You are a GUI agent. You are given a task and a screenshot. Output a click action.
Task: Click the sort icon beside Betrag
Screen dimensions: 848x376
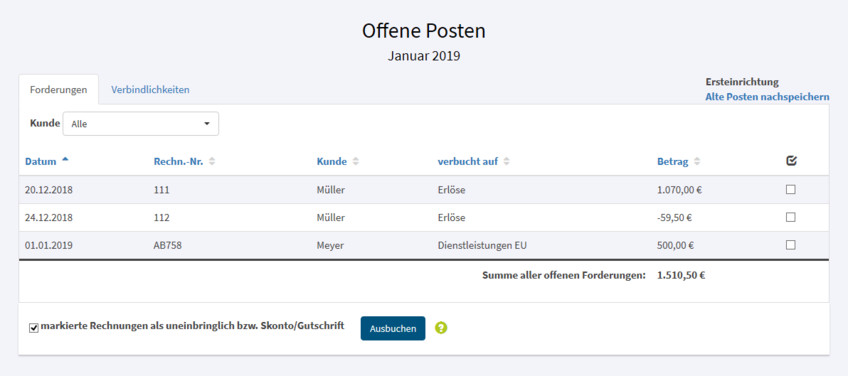697,161
